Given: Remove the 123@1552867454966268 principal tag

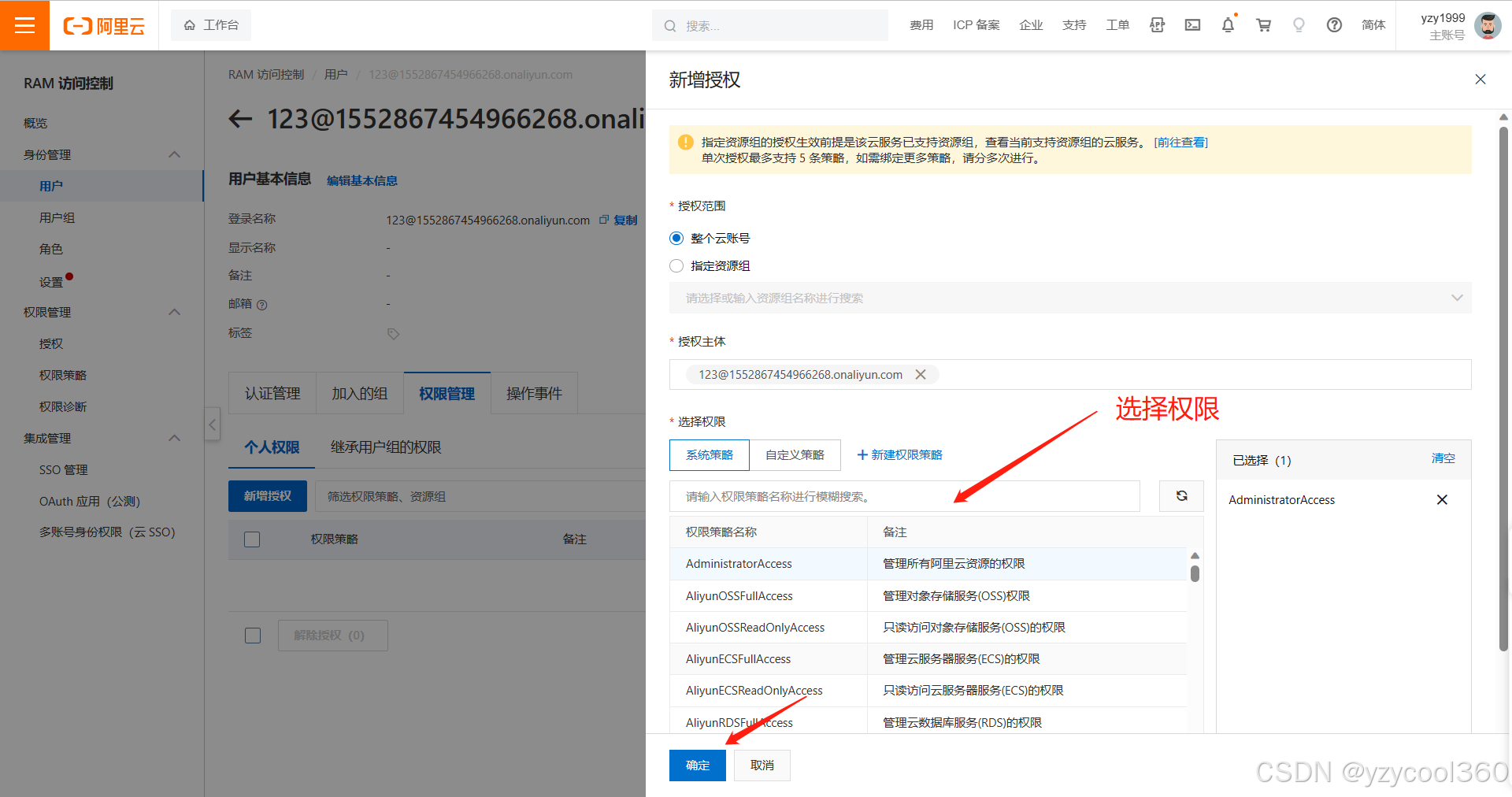Looking at the screenshot, I should (920, 375).
